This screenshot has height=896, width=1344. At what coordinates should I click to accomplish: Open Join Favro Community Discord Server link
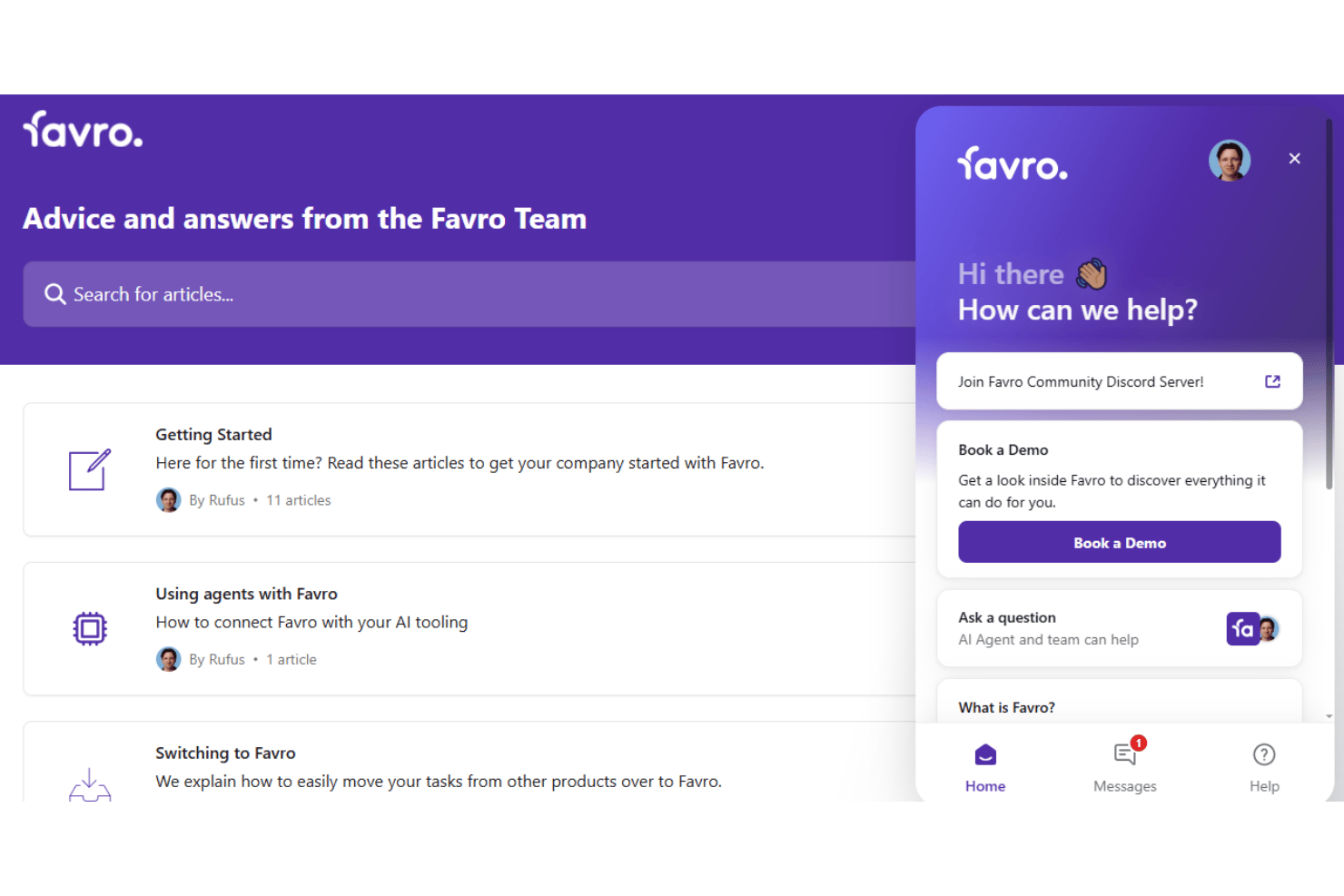point(1120,381)
